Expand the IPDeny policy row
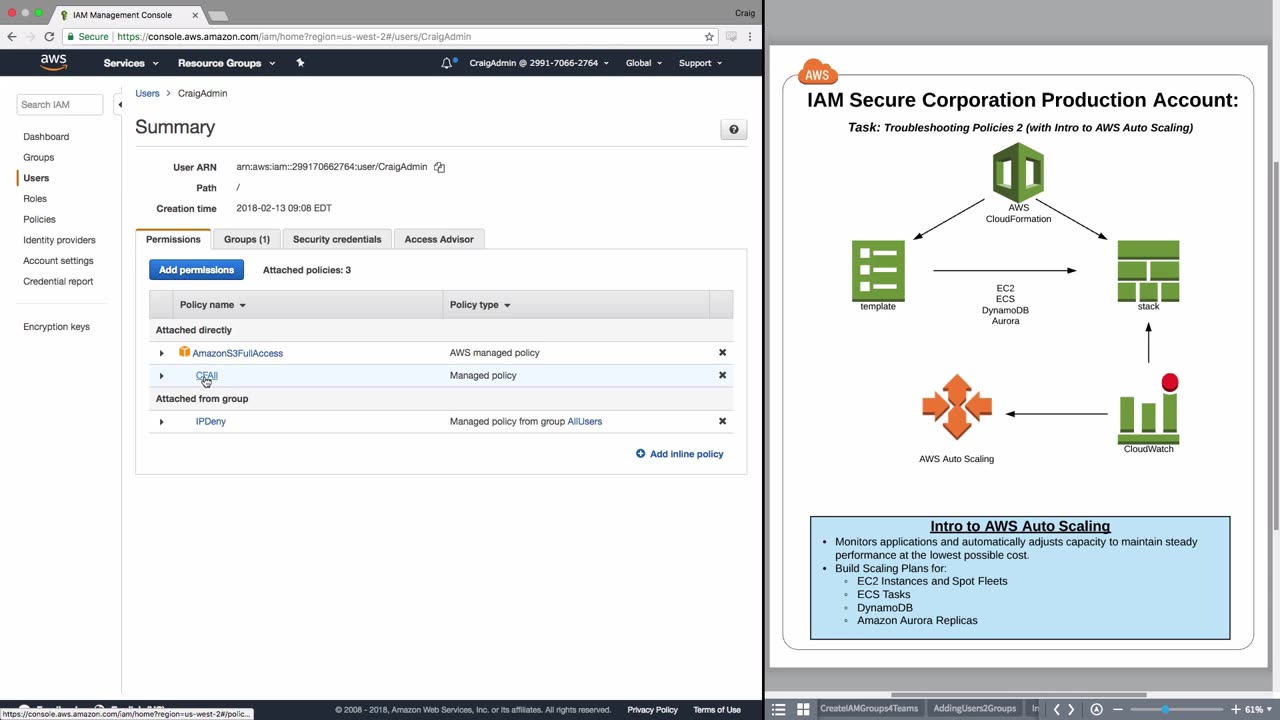This screenshot has width=1280, height=720. [x=161, y=422]
